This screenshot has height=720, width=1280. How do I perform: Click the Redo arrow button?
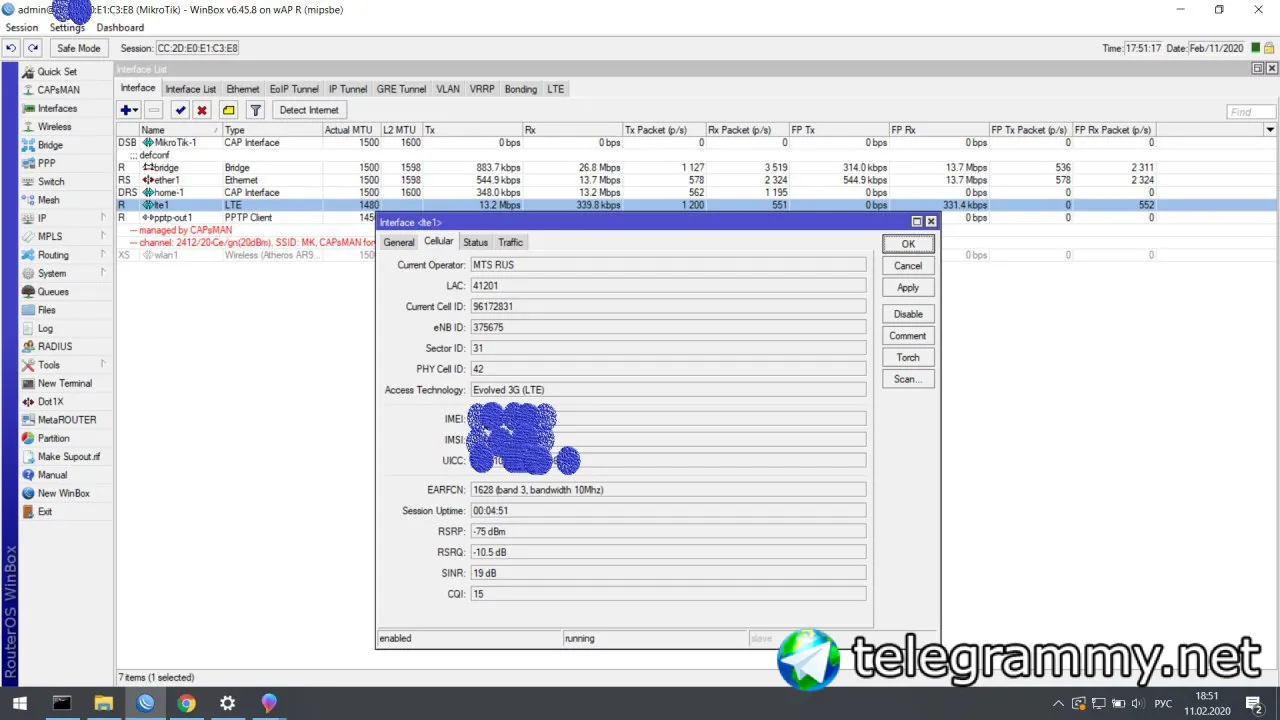(33, 48)
